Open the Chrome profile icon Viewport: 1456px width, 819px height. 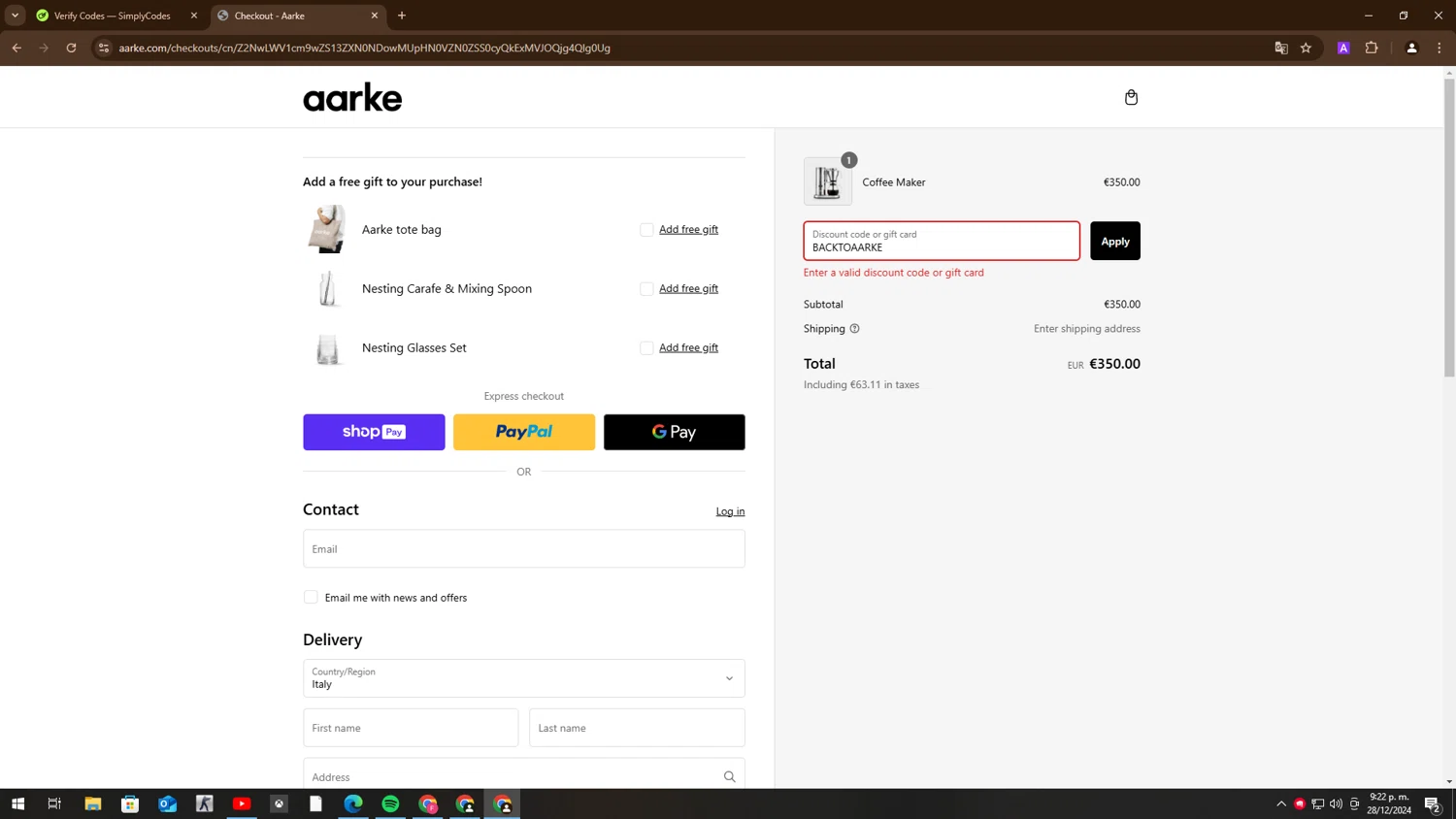1411,48
